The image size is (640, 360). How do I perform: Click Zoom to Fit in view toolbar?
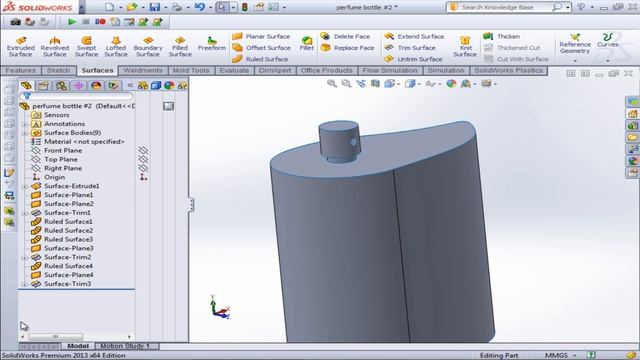tap(332, 84)
